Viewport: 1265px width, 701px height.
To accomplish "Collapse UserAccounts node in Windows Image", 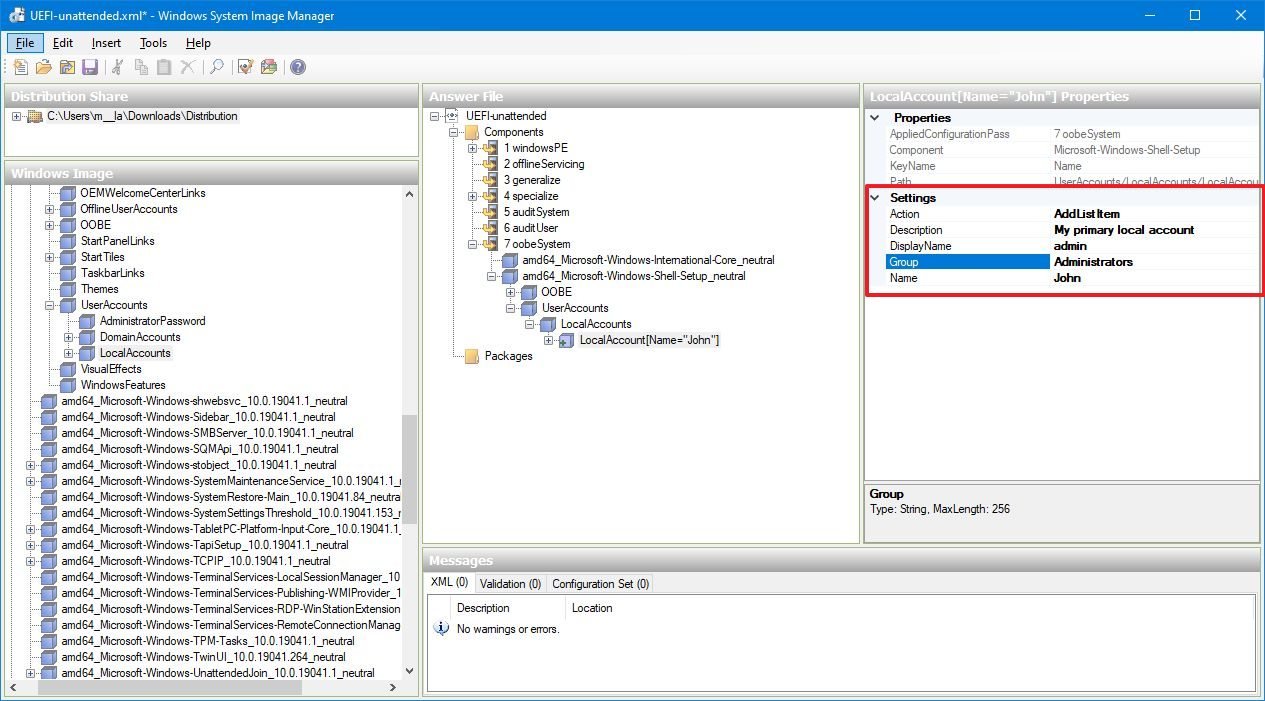I will 49,305.
